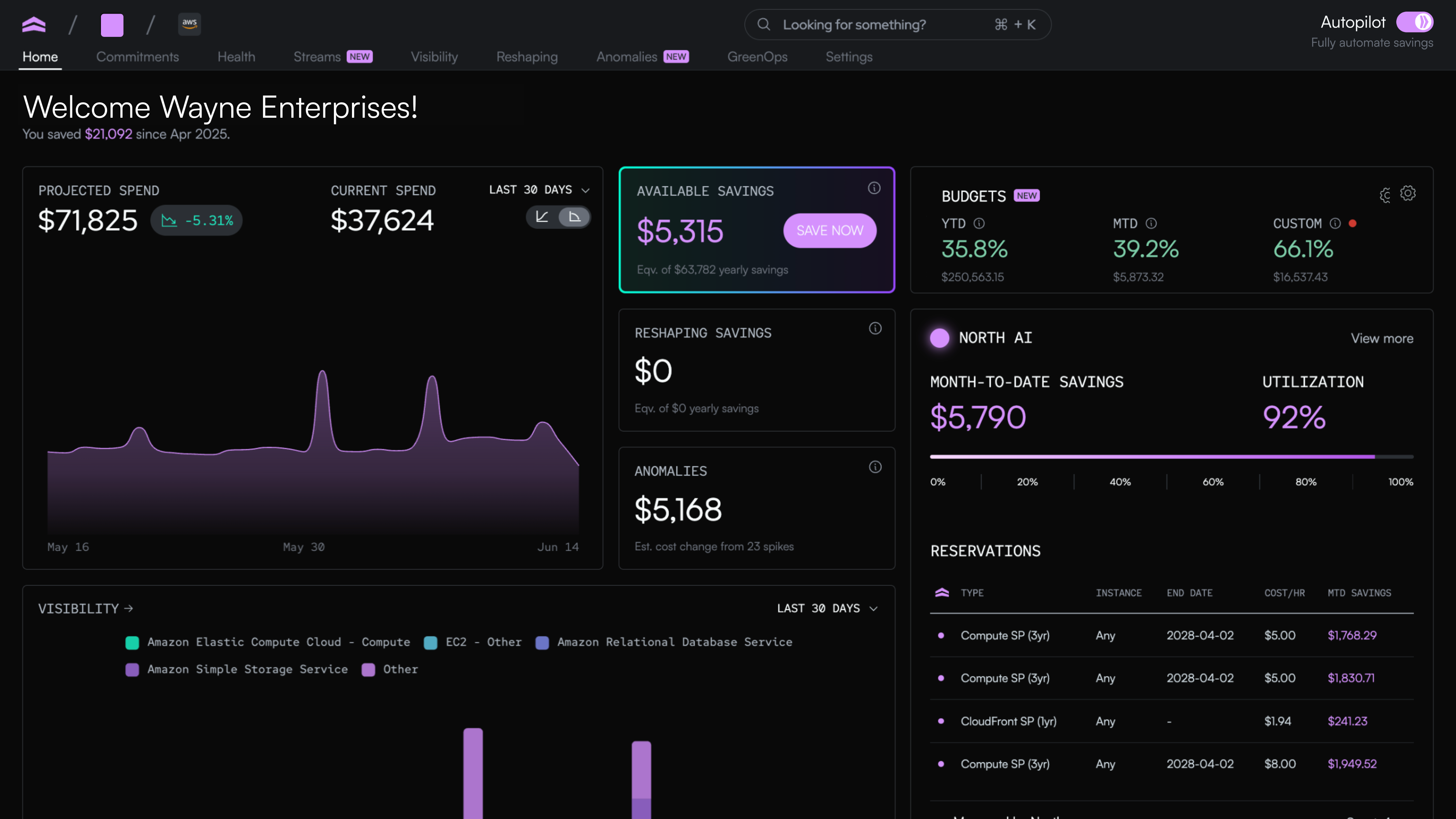Click the MTD SAVINGS column header

coord(1359,593)
